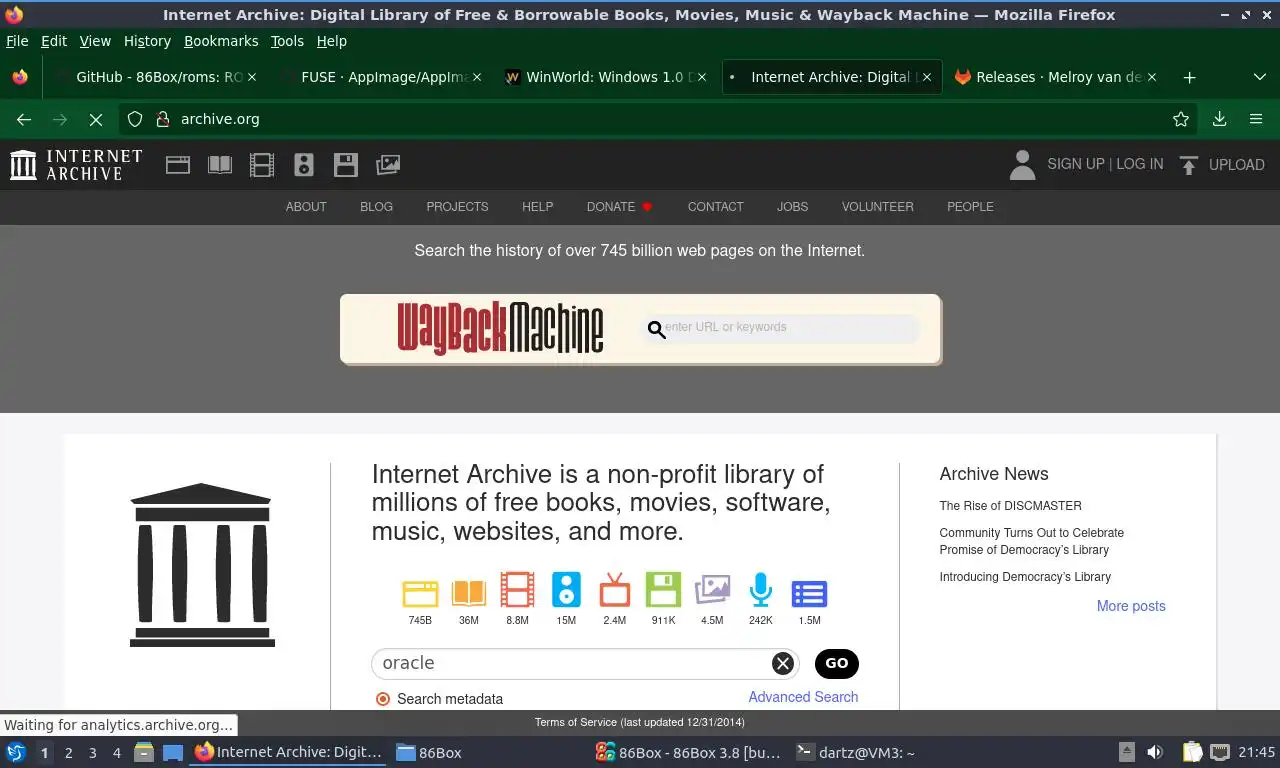Bookmark this page with the star
1280x768 pixels.
(x=1181, y=119)
